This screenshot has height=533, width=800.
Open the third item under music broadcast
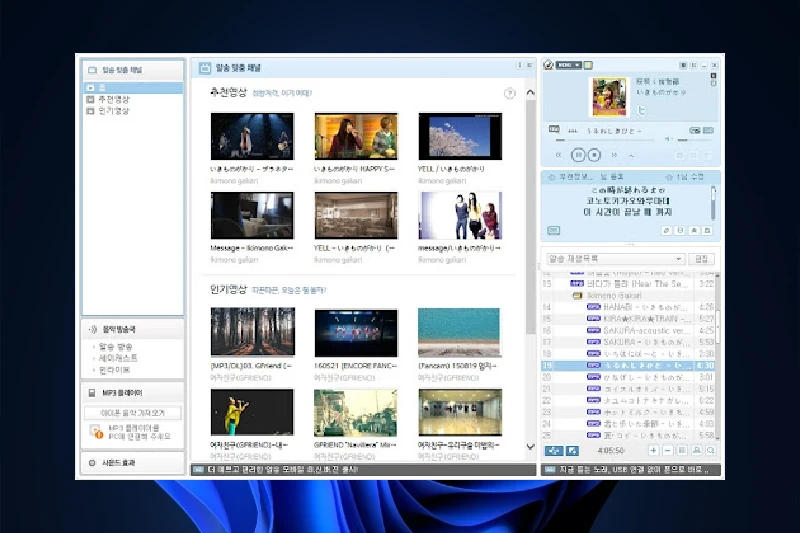point(114,370)
